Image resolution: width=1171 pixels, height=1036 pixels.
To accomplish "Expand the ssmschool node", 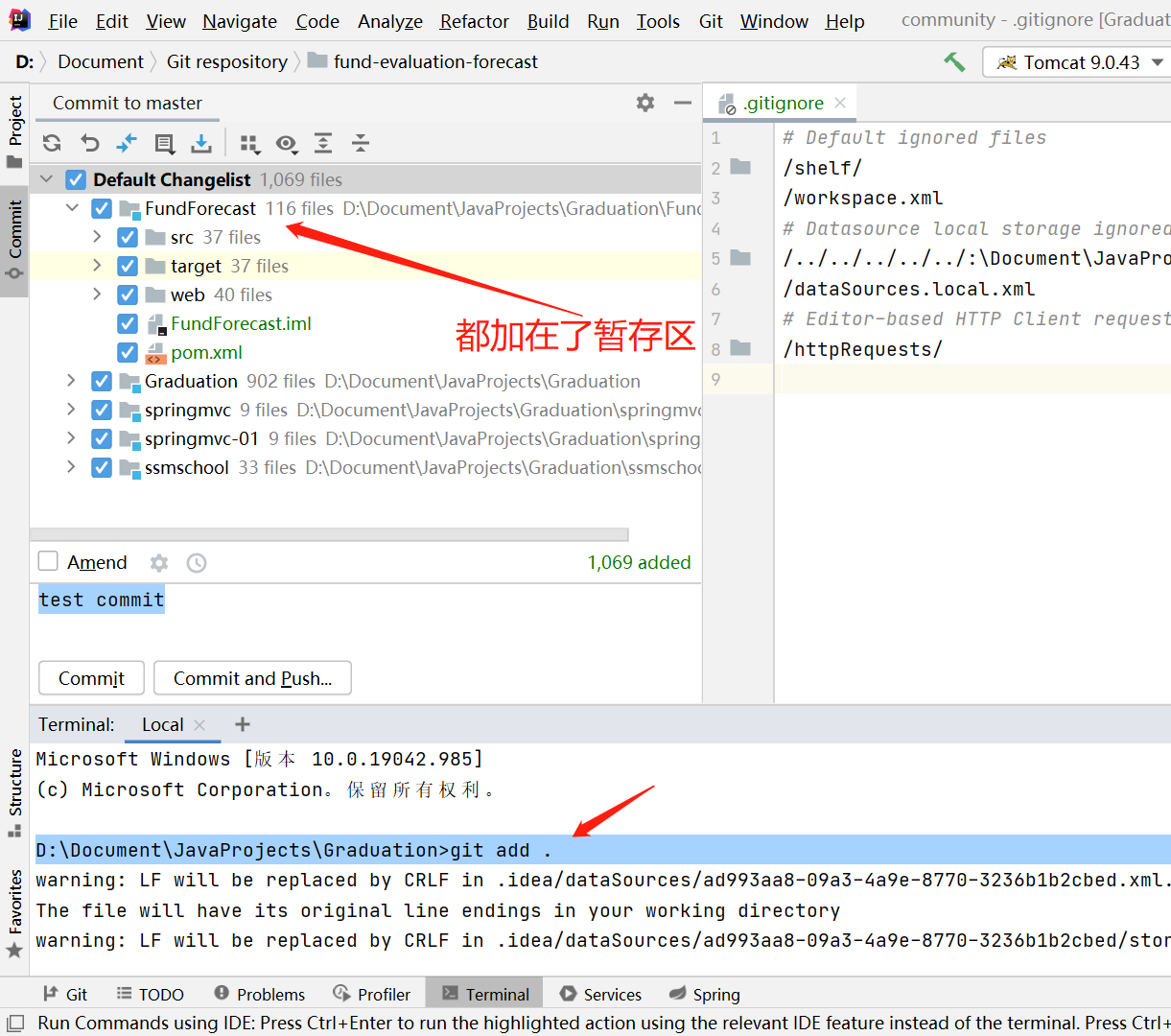I will coord(71,467).
